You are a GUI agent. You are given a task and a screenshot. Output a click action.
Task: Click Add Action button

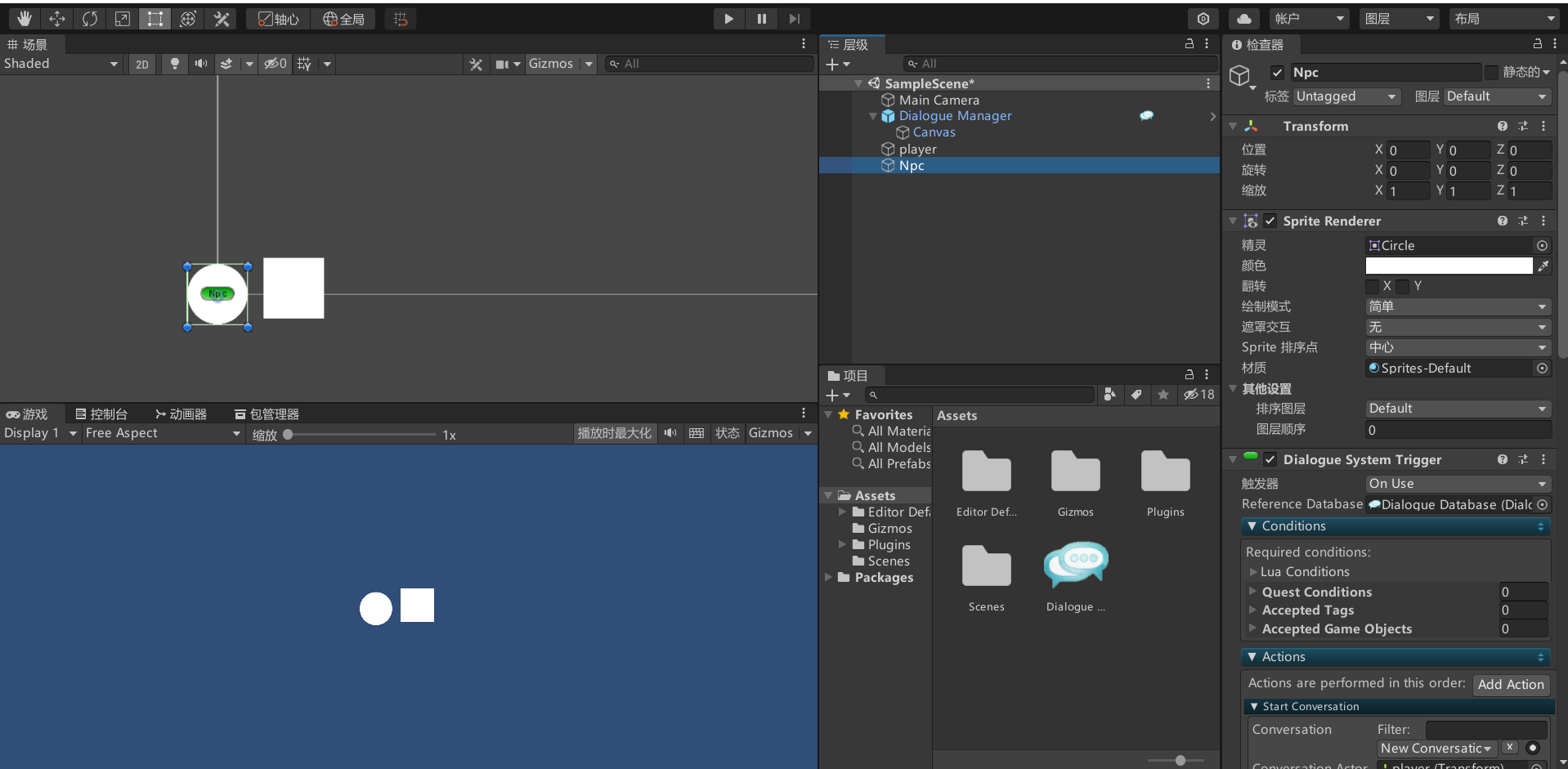click(1511, 684)
